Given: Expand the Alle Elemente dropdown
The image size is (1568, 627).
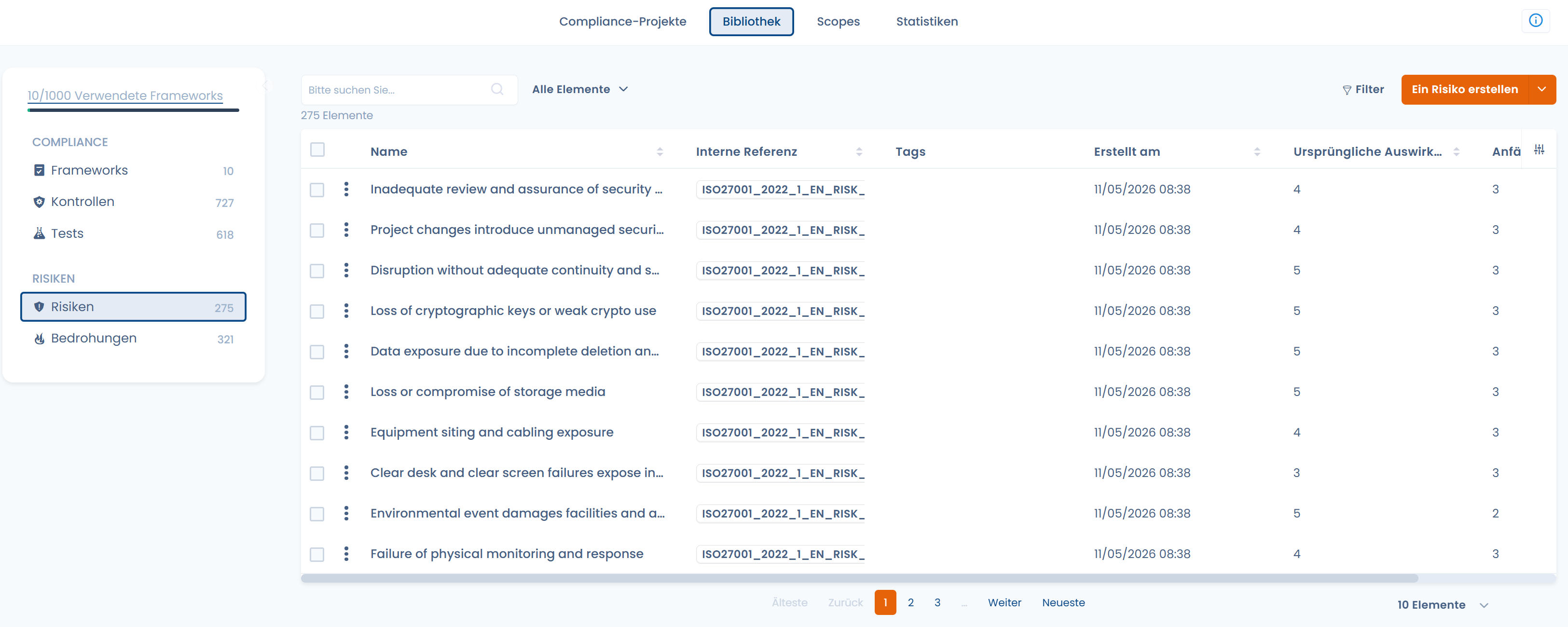Looking at the screenshot, I should (x=579, y=90).
